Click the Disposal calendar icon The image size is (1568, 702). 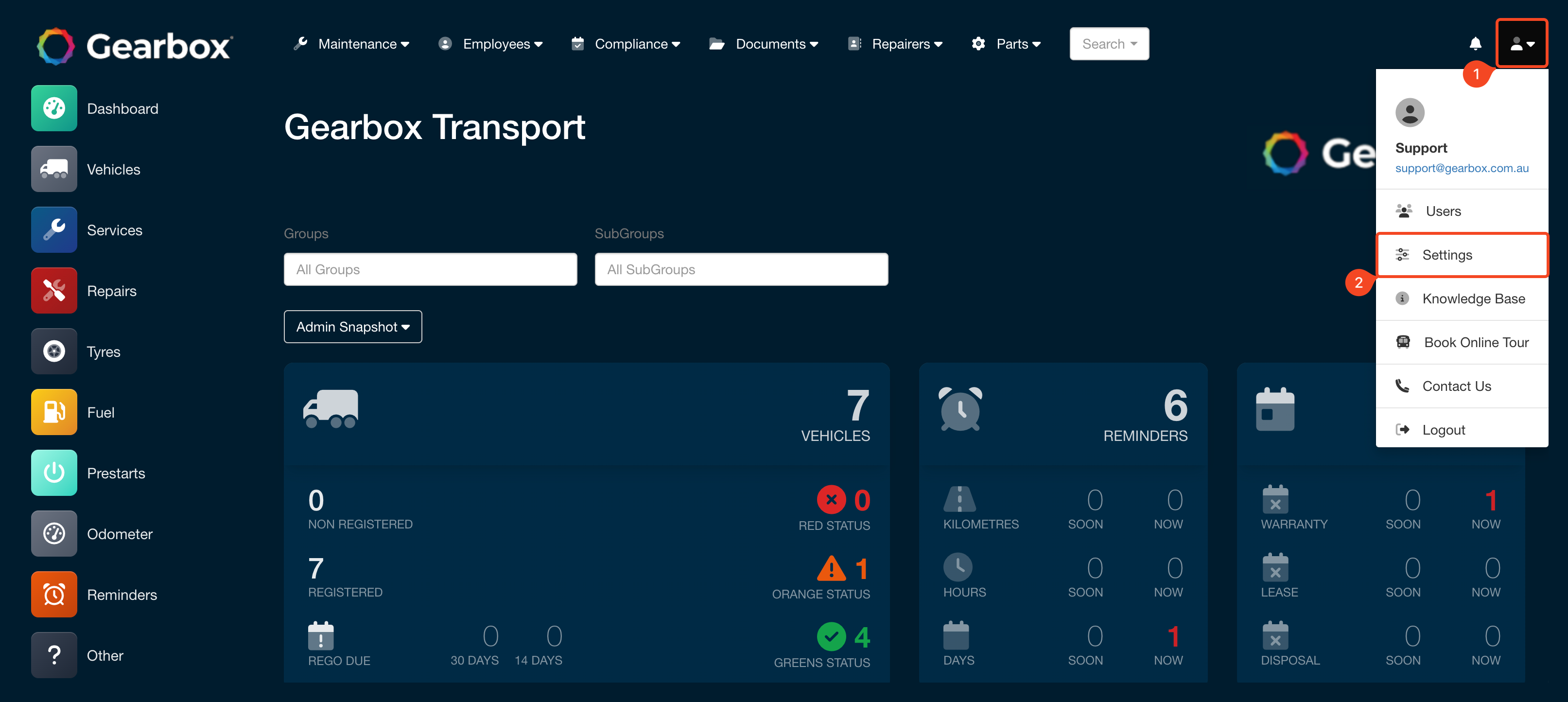click(1274, 635)
